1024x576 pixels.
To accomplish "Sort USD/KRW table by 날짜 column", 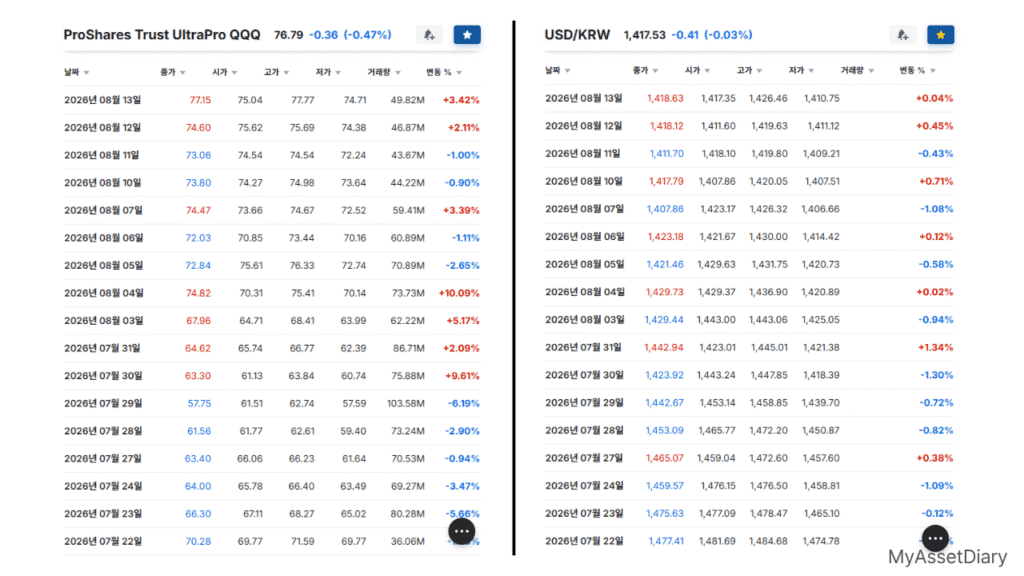I will pos(558,71).
